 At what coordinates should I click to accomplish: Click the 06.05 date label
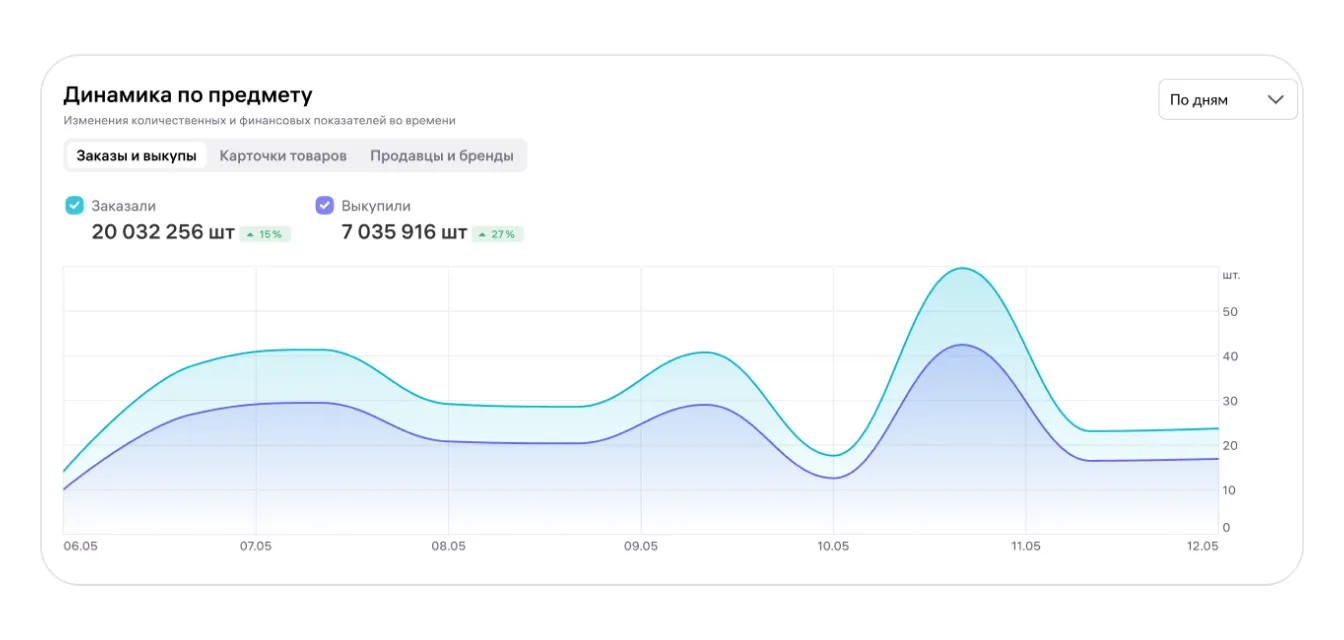(79, 546)
